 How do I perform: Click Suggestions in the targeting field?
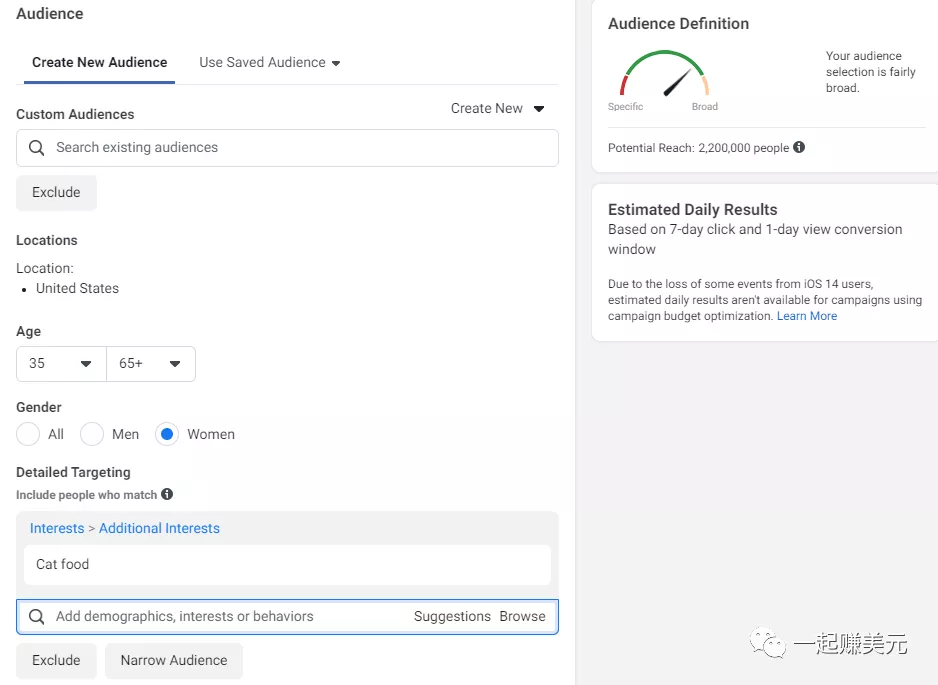coord(452,617)
